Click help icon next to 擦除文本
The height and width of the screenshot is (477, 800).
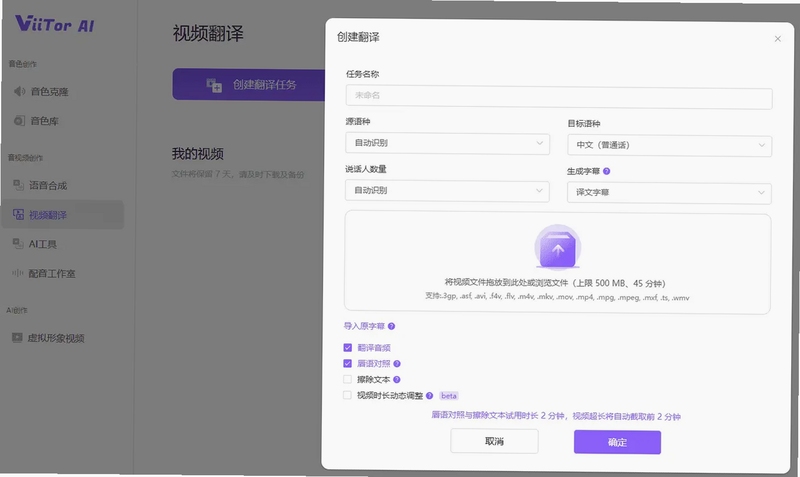pyautogui.click(x=396, y=380)
